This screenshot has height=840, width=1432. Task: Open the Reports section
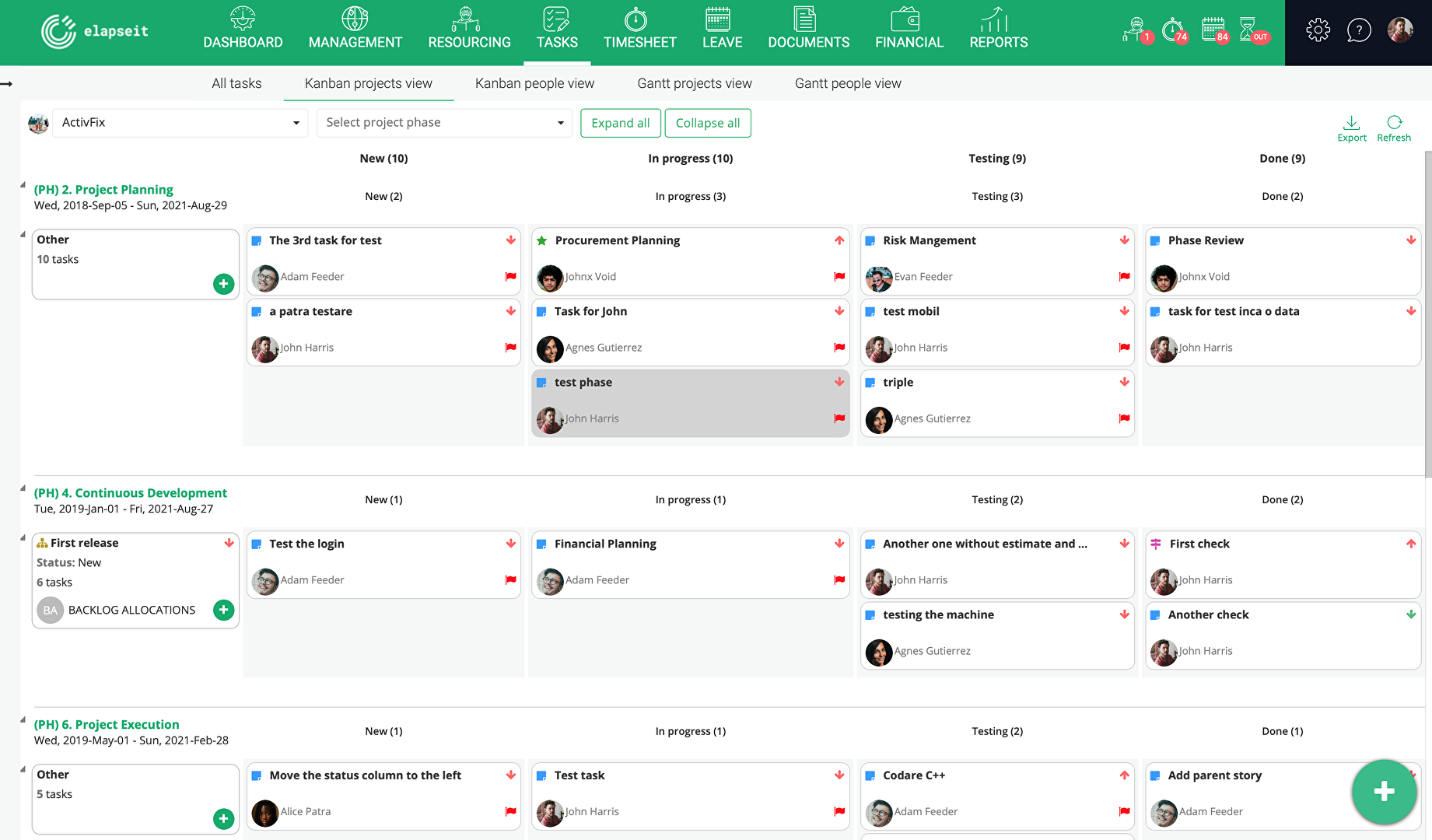998,30
